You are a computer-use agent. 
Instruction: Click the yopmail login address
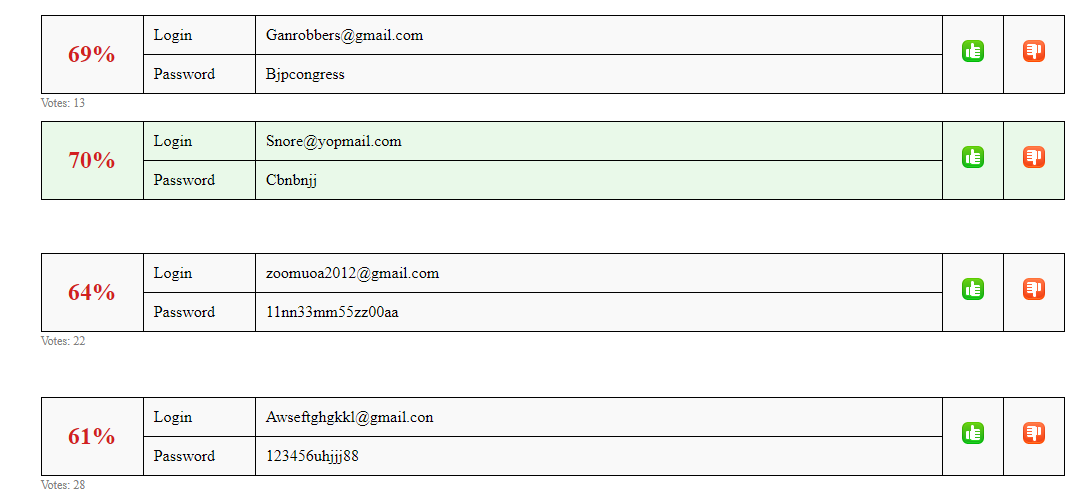pos(333,141)
